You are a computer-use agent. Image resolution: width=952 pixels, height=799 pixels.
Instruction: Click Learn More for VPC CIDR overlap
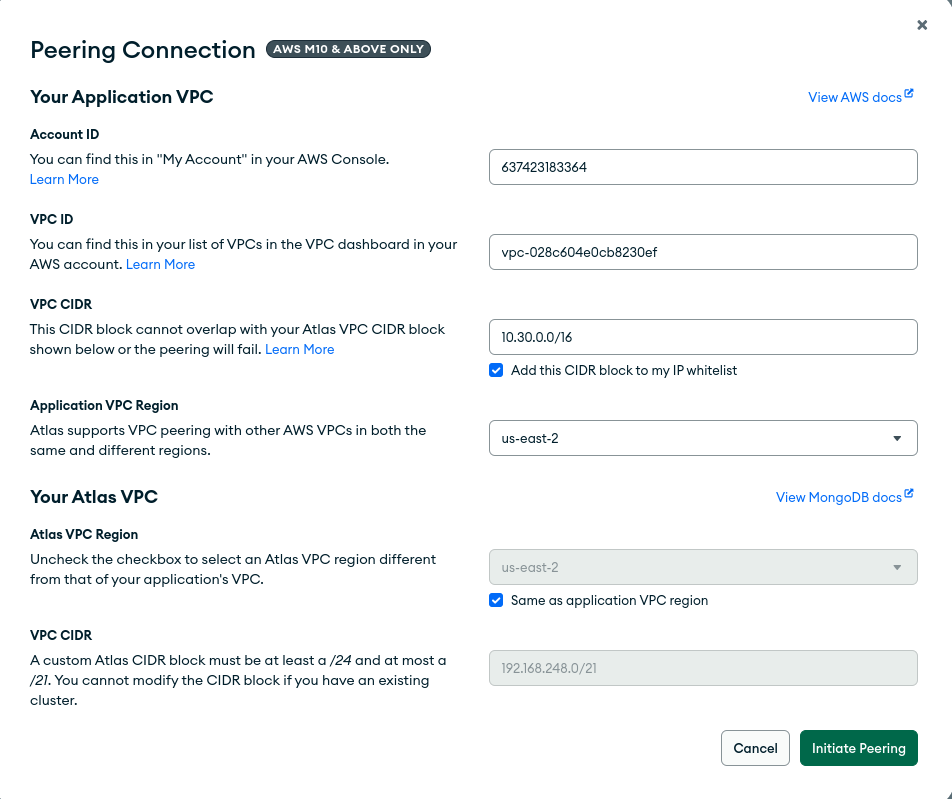tap(299, 349)
